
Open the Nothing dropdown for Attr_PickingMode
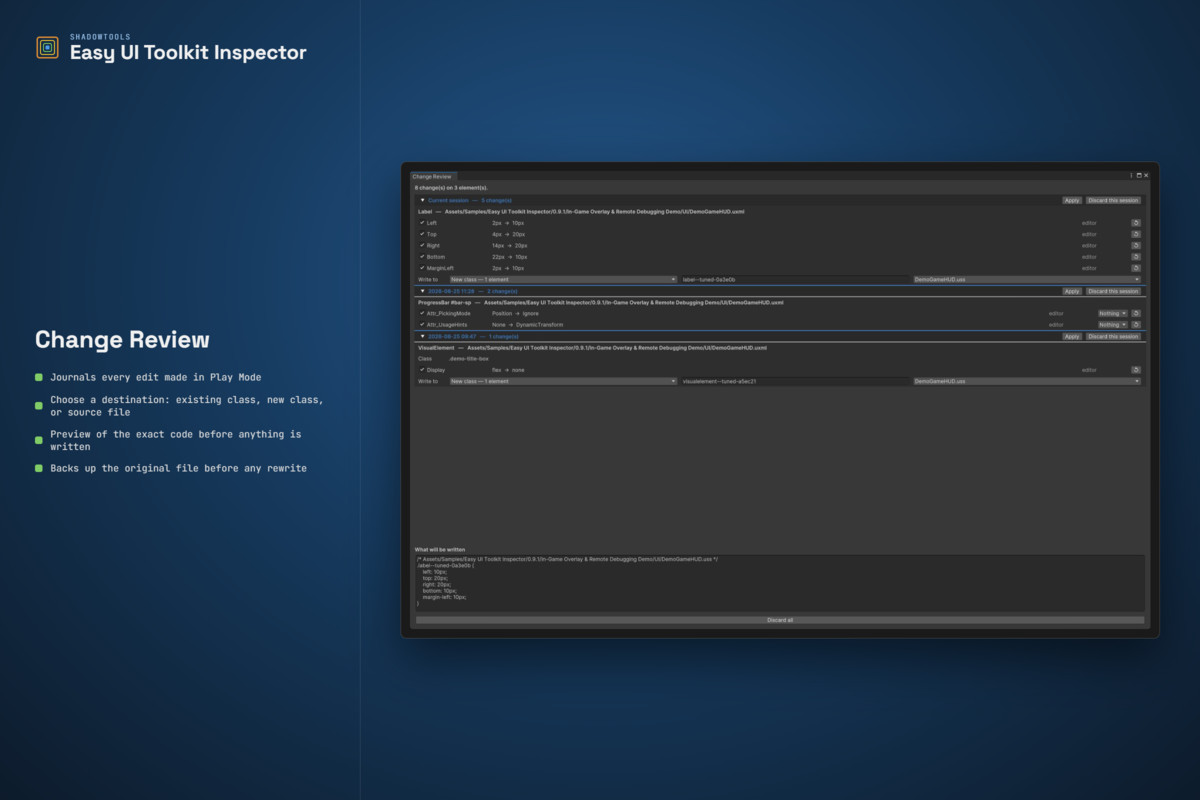coord(1112,313)
